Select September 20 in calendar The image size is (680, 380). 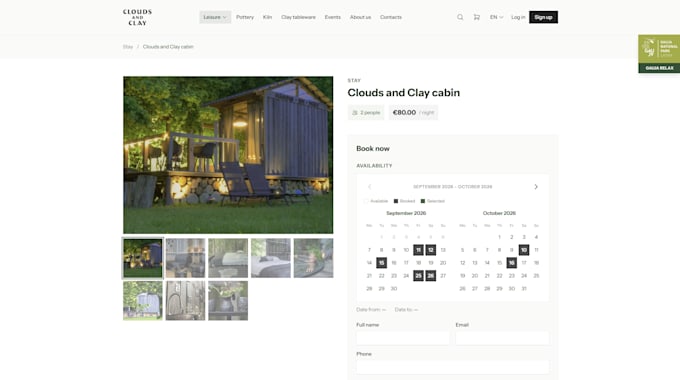[x=443, y=263]
